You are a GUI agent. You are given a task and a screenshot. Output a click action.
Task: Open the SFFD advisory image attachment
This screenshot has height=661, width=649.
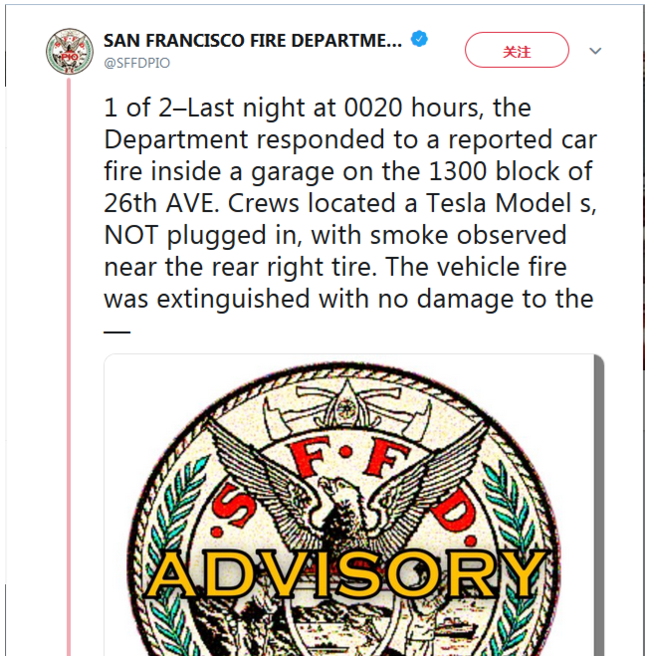[x=354, y=505]
